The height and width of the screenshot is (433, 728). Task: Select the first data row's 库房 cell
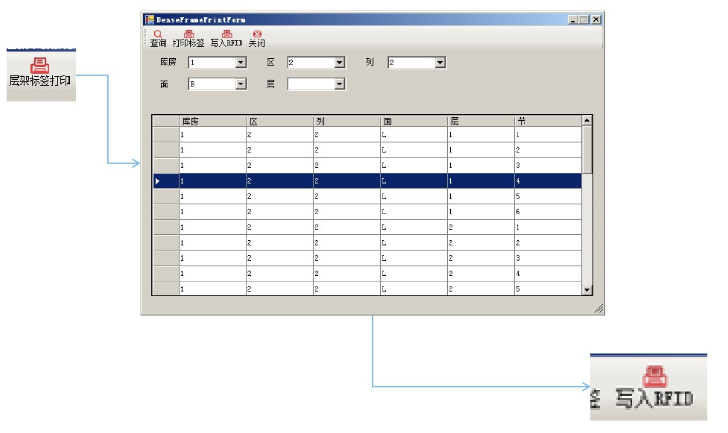tap(212, 133)
